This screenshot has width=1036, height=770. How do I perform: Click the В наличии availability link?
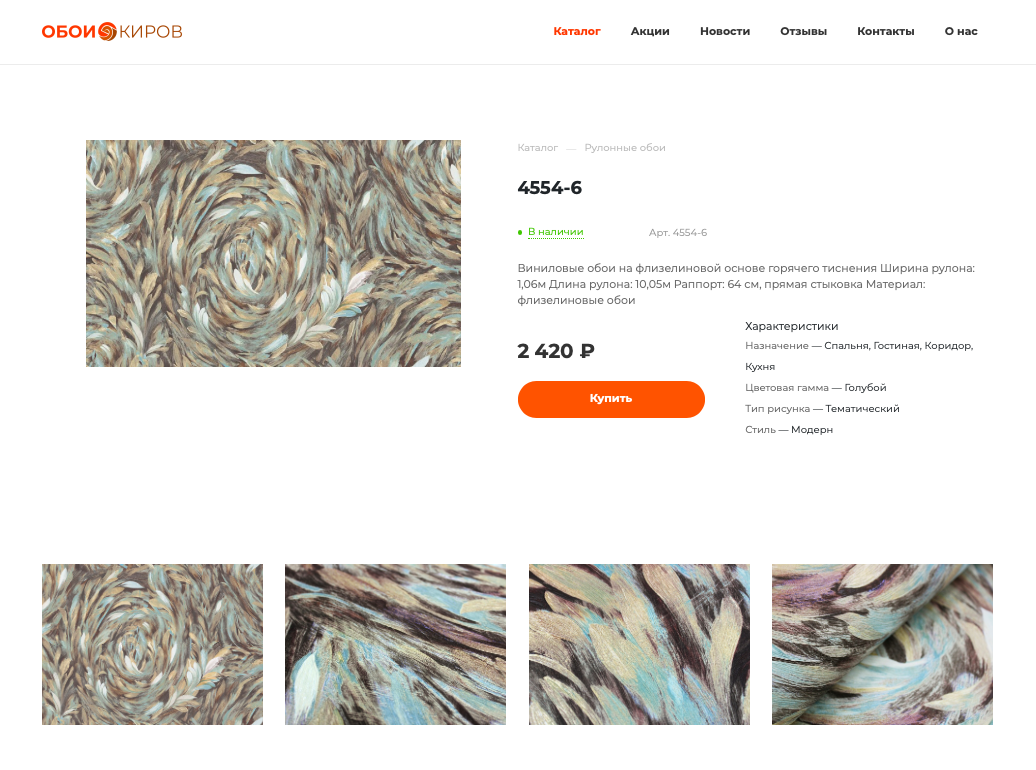pos(556,232)
